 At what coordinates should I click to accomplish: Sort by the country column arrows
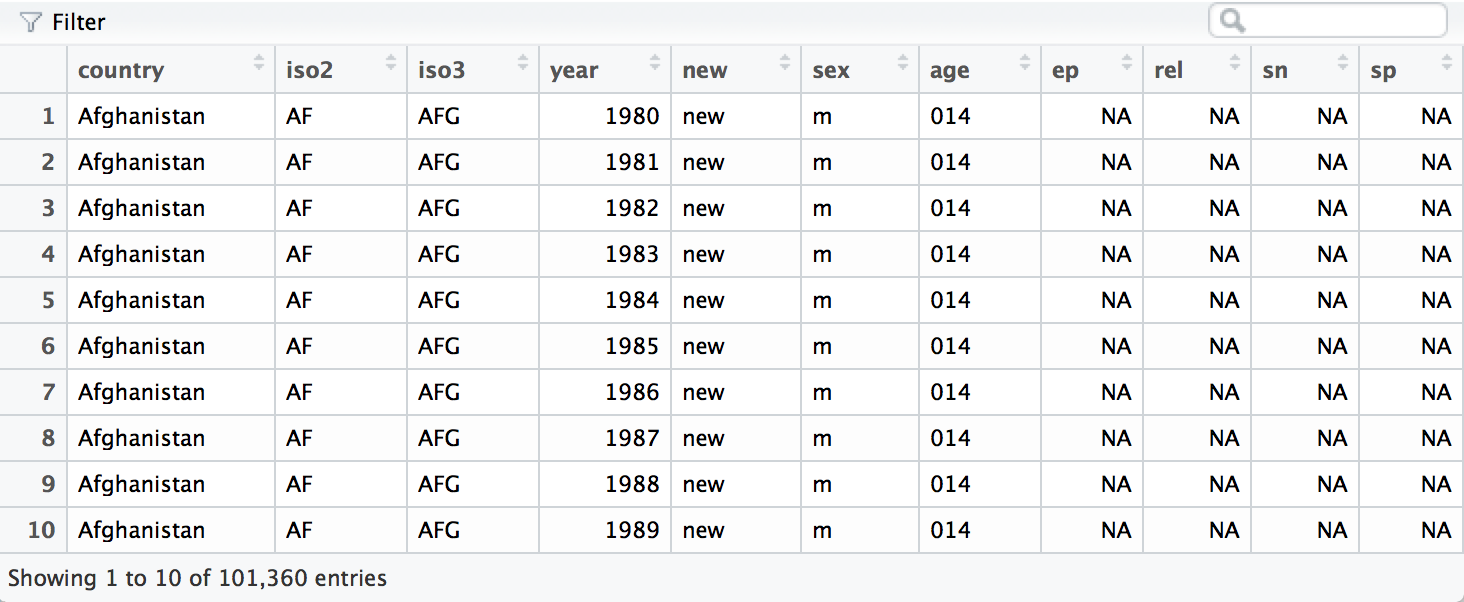(x=260, y=63)
